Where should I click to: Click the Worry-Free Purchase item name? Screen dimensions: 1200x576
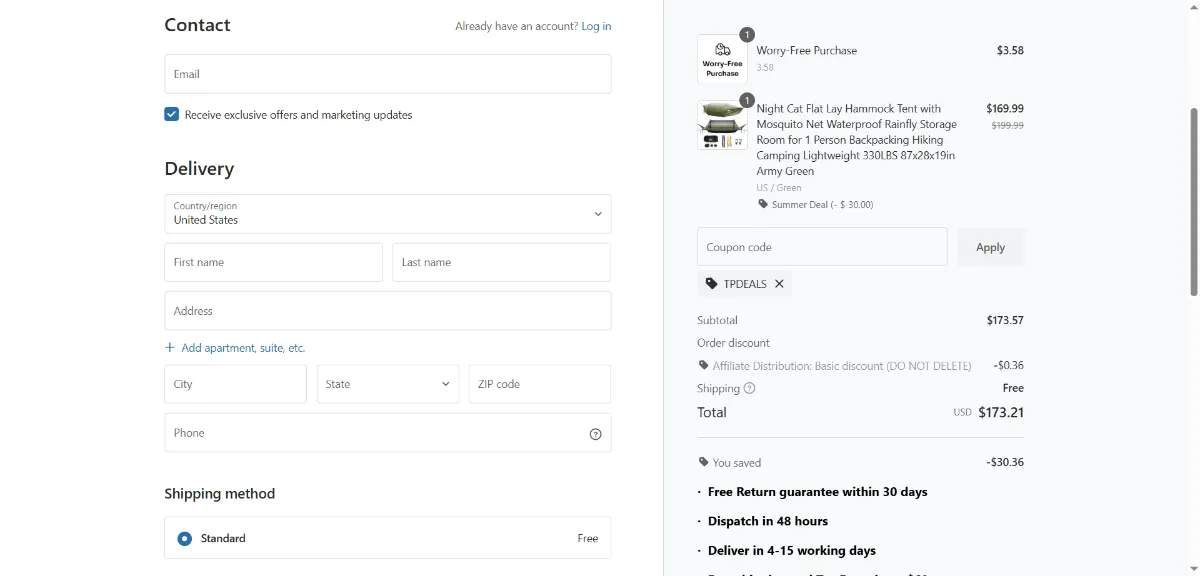click(807, 51)
